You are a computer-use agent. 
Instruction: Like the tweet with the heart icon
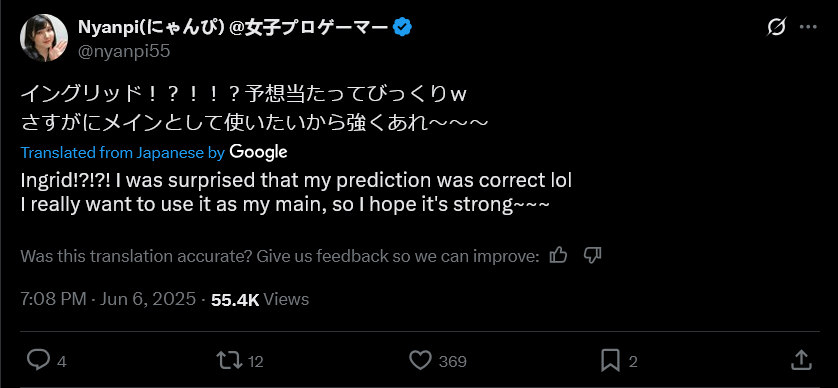(420, 361)
